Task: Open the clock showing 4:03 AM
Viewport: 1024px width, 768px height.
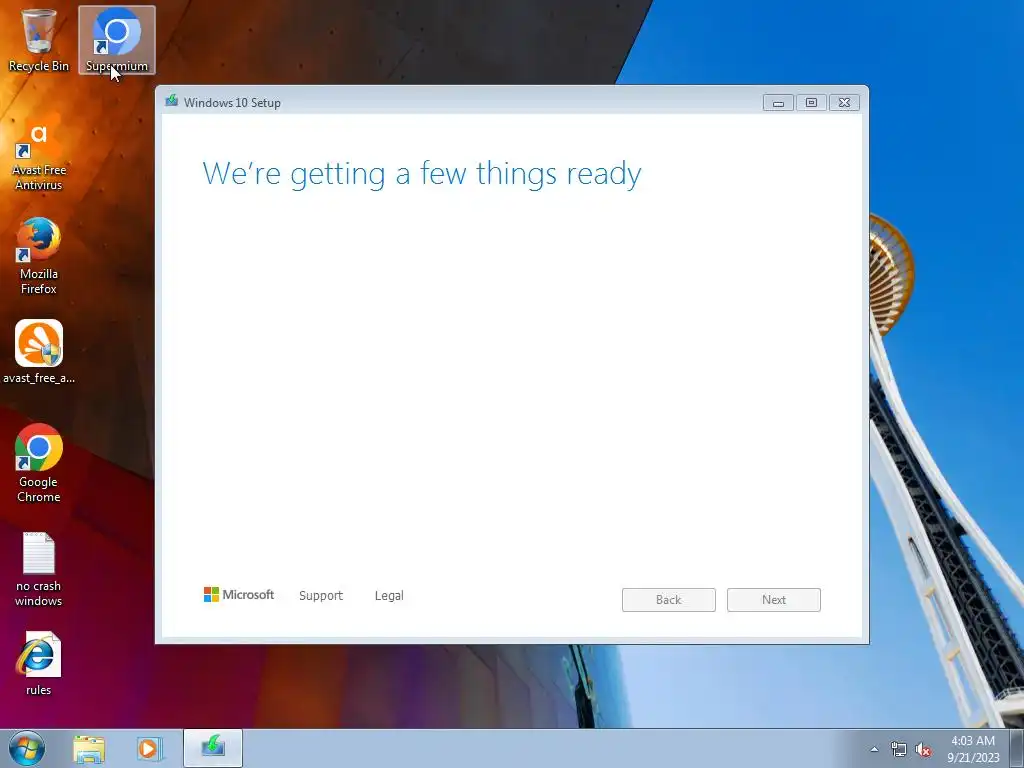Action: point(973,749)
